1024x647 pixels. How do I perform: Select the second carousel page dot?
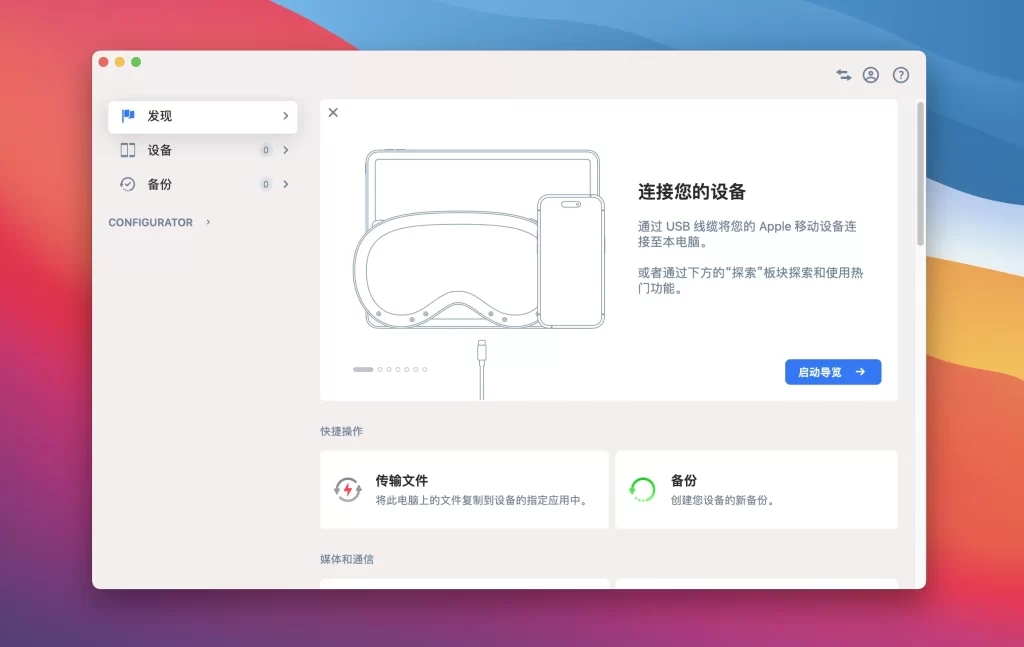(380, 369)
